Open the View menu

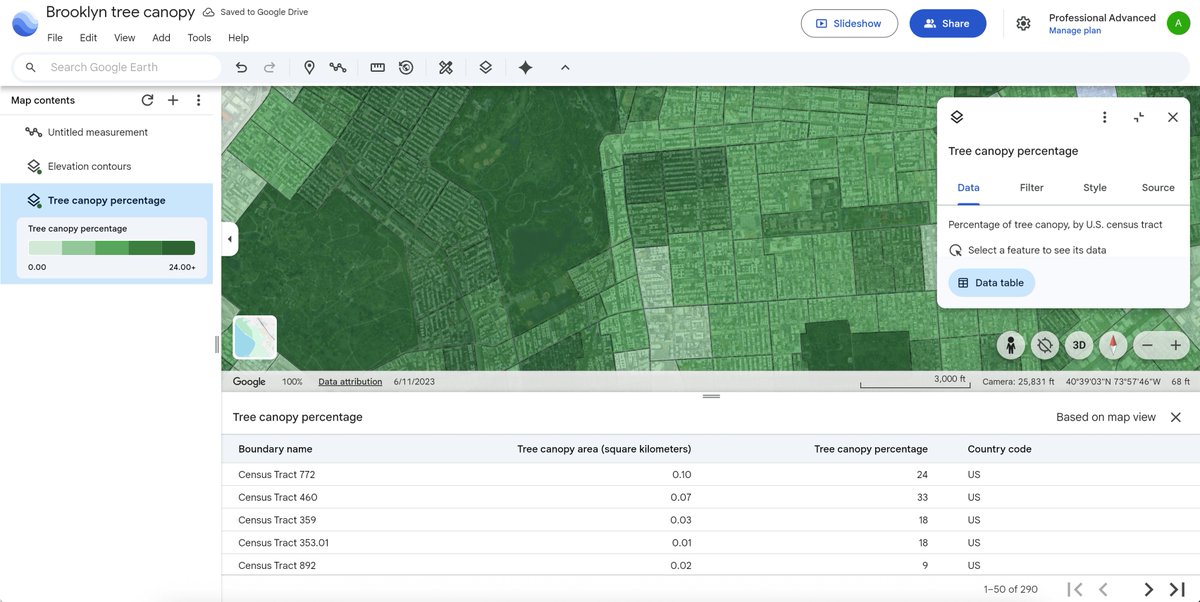coord(125,38)
